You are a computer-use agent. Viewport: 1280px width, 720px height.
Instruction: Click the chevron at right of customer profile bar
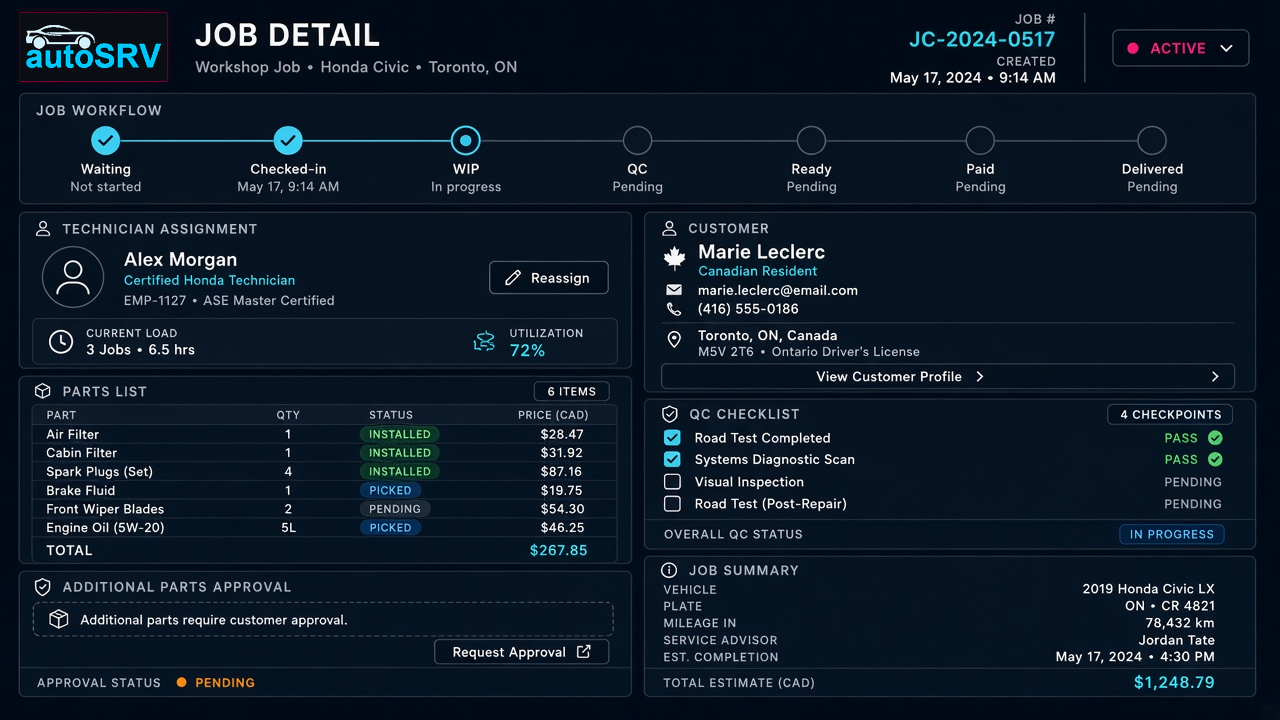[x=1215, y=377]
